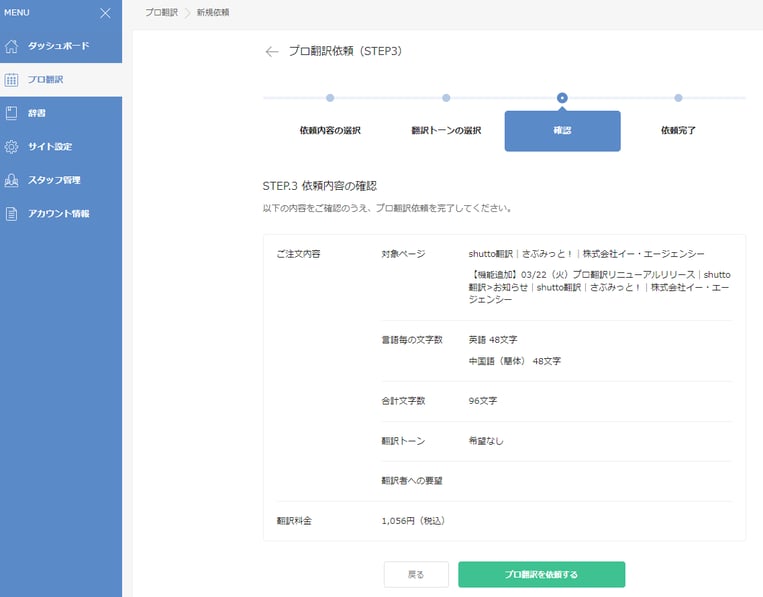The image size is (763, 597).
Task: Click the 翻訳トーン label
Action: [x=403, y=441]
